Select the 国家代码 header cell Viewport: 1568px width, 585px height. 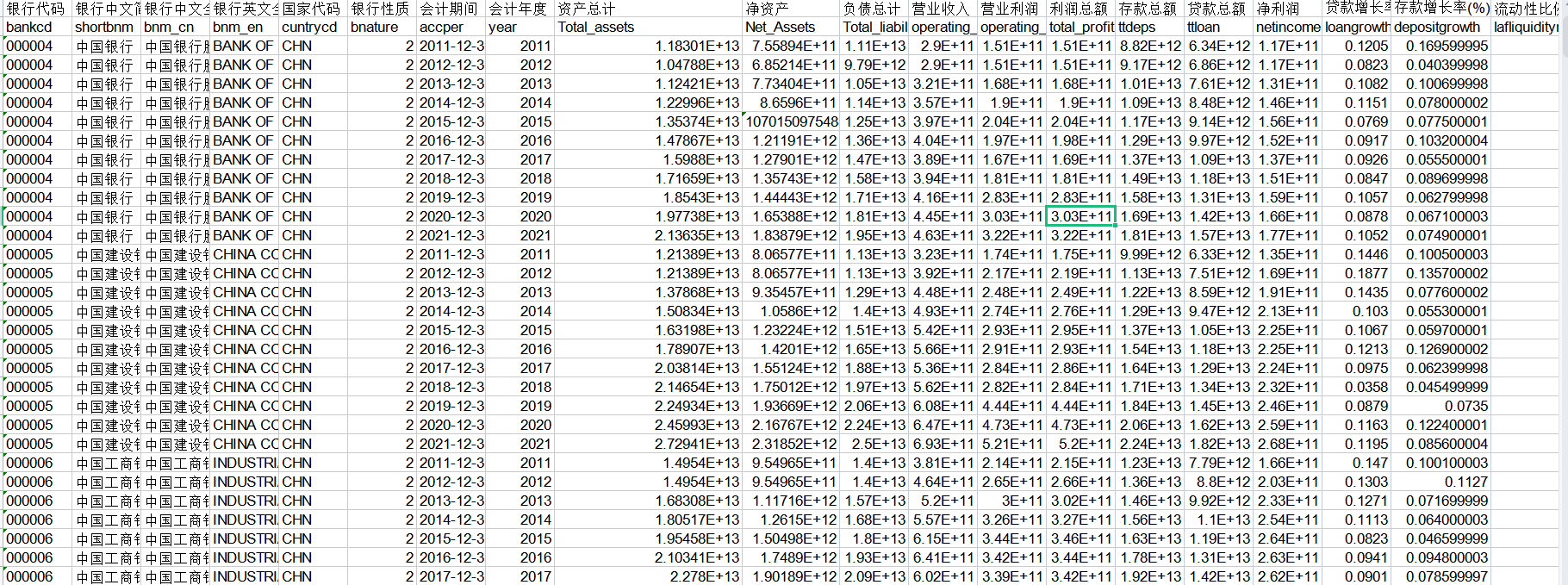click(x=314, y=9)
